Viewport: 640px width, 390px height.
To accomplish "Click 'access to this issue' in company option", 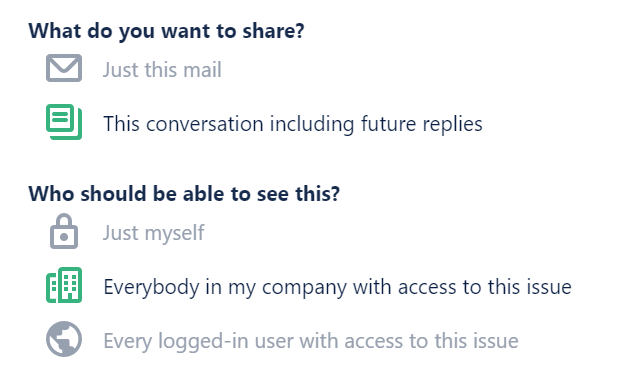I will tap(484, 287).
